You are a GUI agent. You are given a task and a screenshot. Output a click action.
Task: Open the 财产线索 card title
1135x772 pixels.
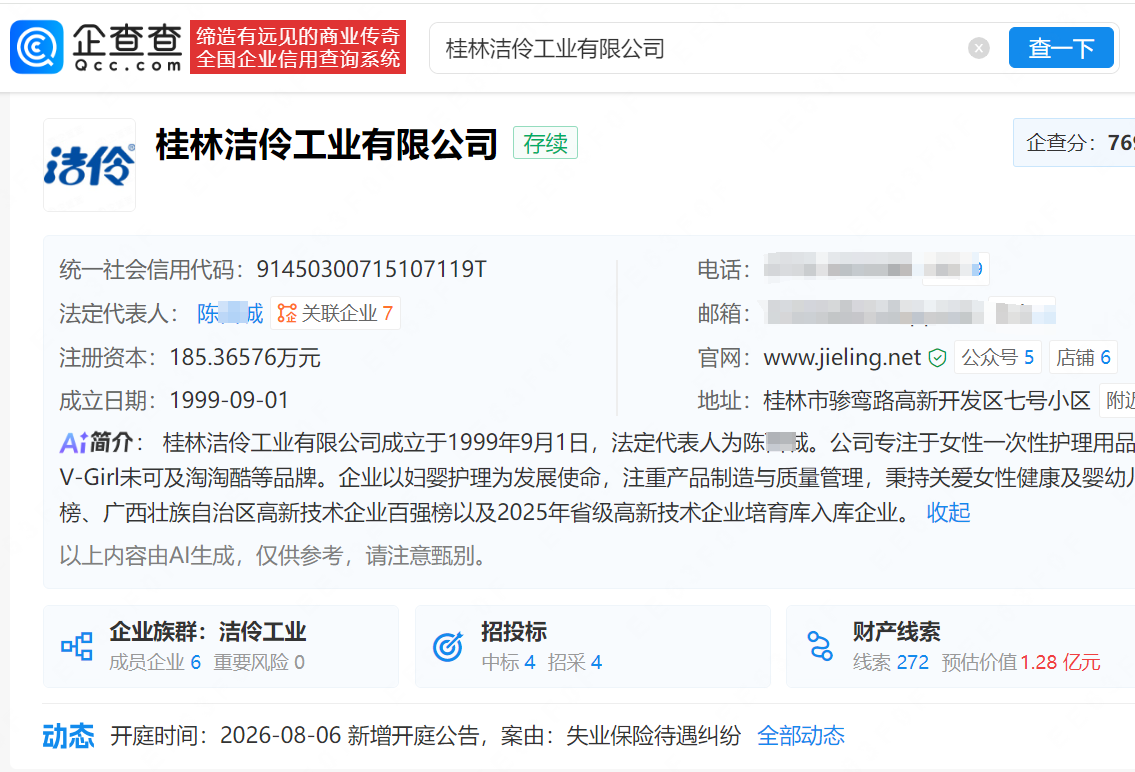(x=896, y=632)
